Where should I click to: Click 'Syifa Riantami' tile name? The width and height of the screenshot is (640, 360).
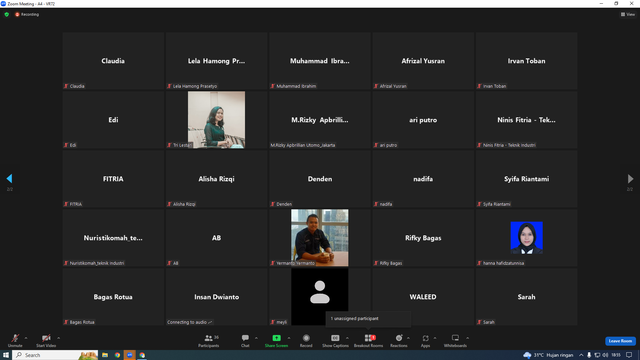527,179
